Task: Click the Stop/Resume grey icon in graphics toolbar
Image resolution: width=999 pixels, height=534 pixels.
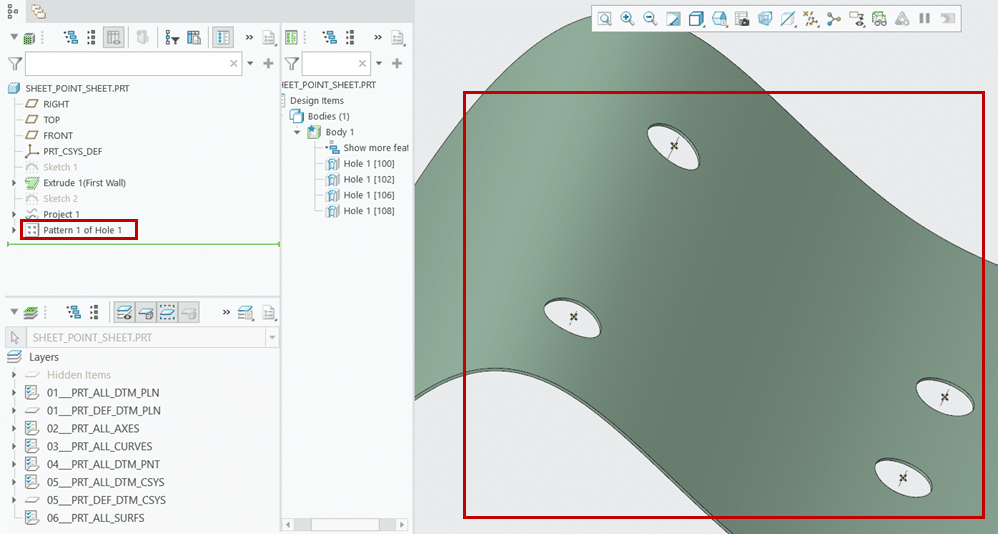Action: (947, 18)
